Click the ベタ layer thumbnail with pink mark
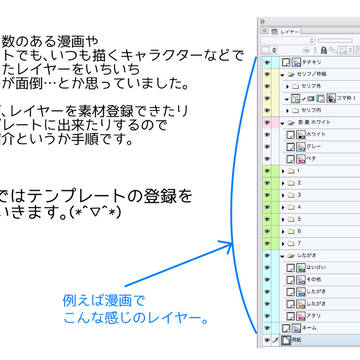Viewport: 360px width, 360px height. (x=301, y=159)
